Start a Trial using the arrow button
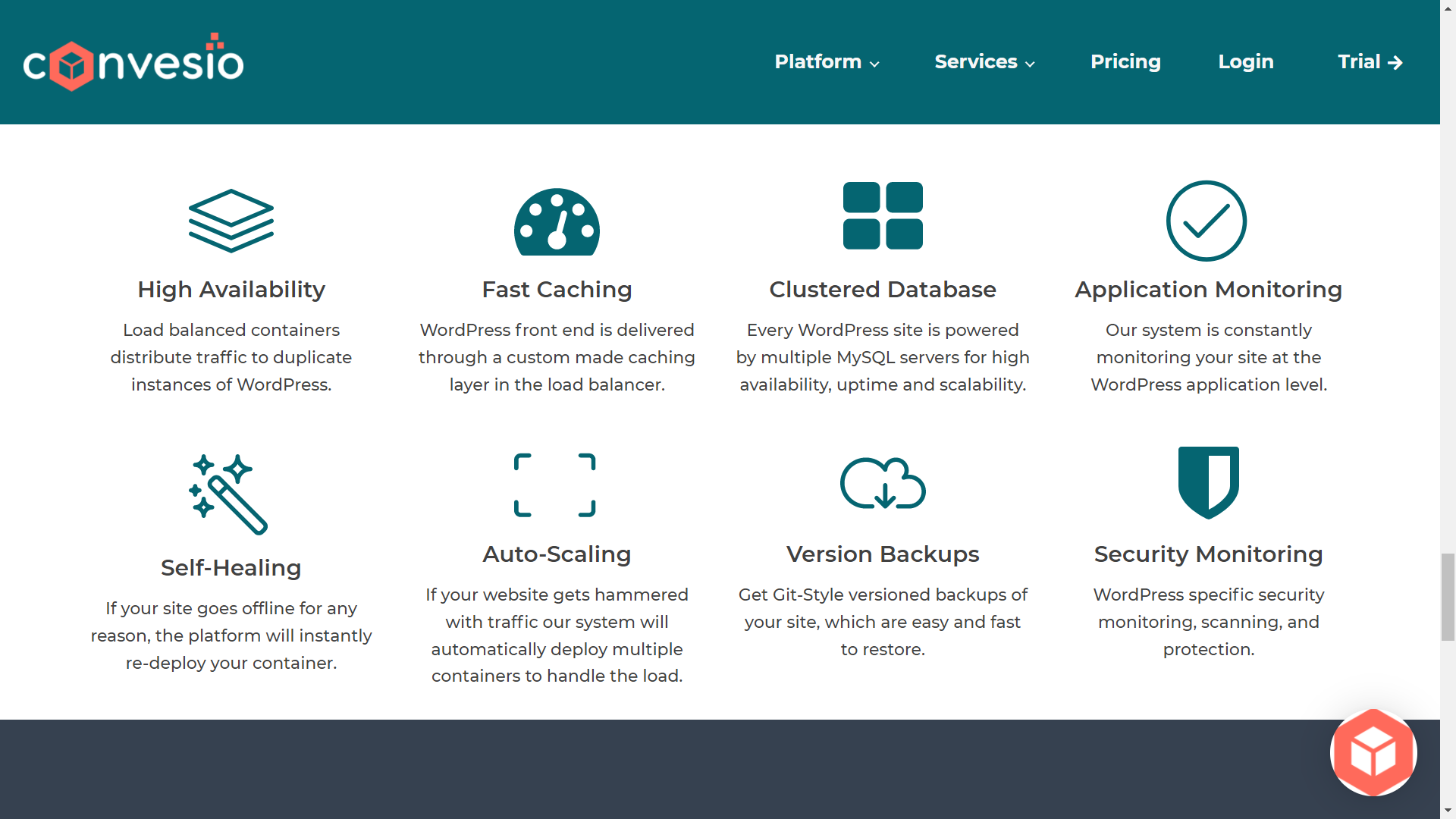The image size is (1456, 819). click(1370, 62)
